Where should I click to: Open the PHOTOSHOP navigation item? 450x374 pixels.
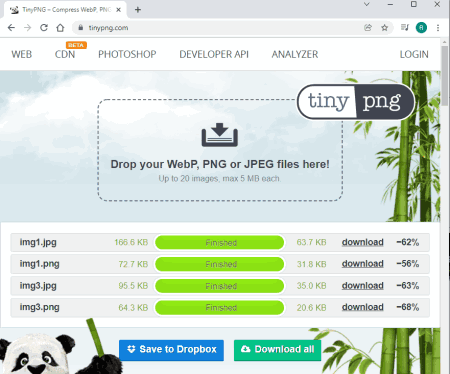coord(127,54)
